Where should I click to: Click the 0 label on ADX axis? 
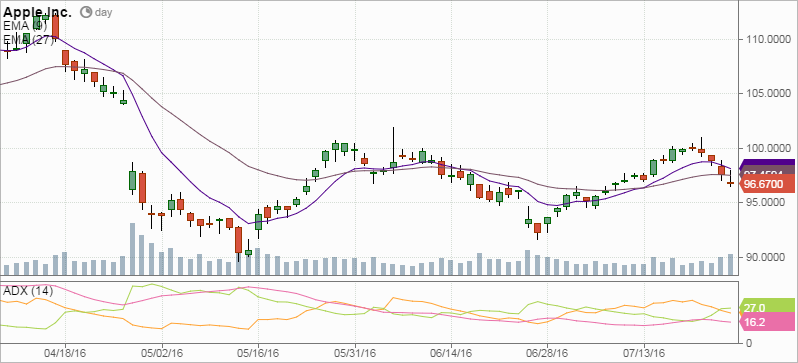748,343
